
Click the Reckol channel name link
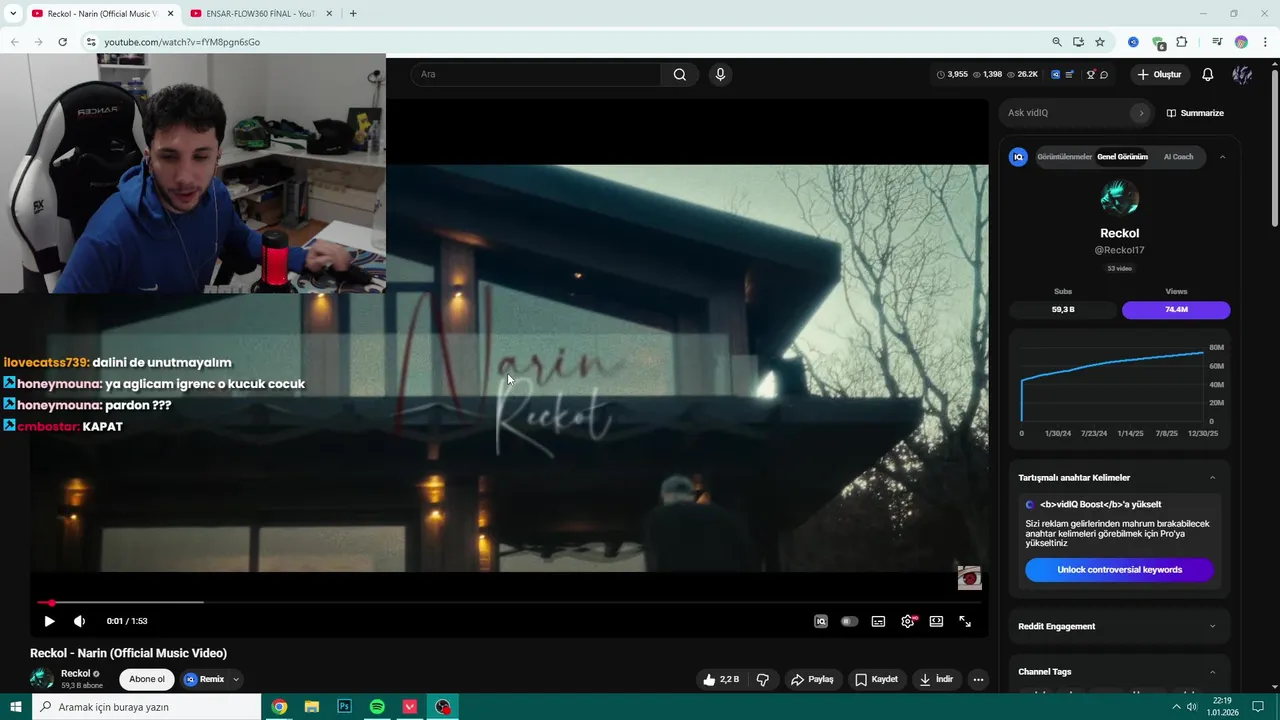(x=76, y=673)
